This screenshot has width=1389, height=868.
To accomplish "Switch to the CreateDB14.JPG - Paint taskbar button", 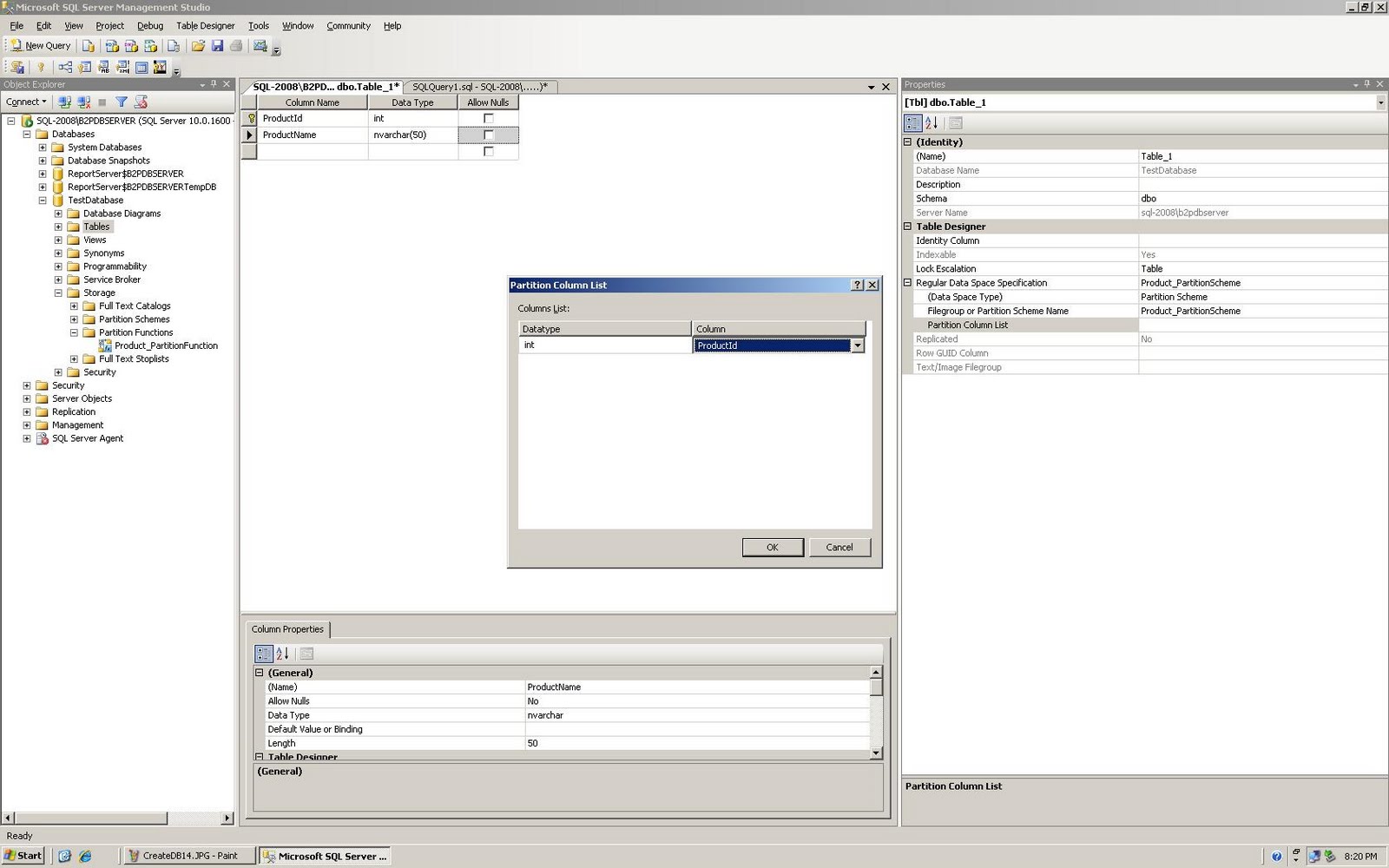I will click(190, 856).
